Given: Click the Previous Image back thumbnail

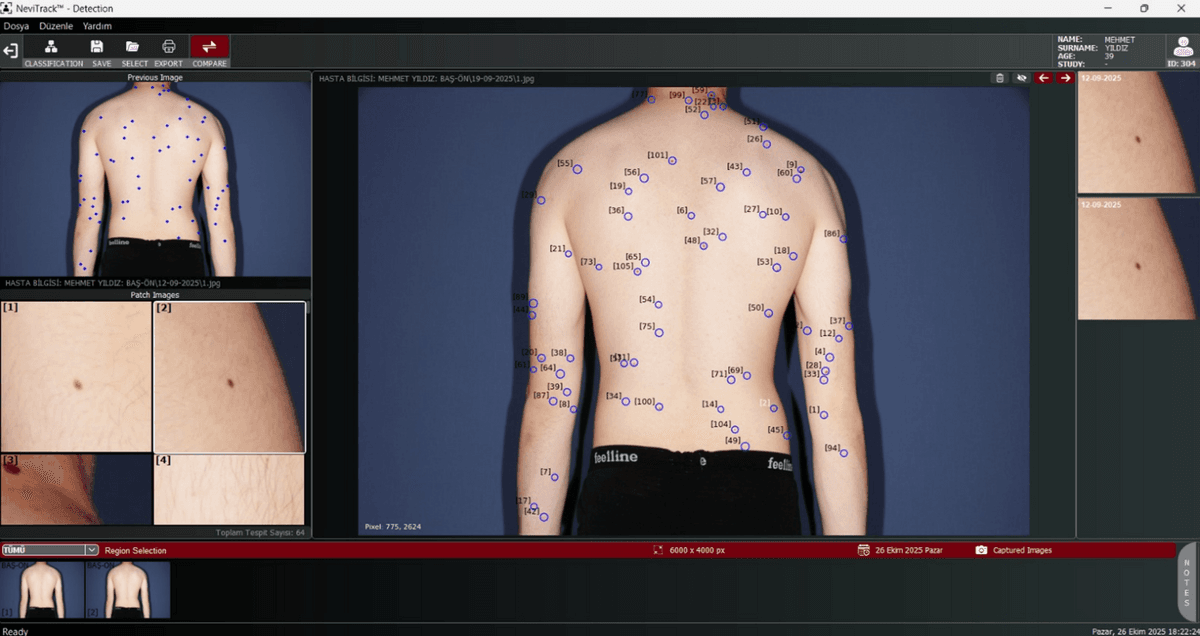Looking at the screenshot, I should click(x=155, y=179).
